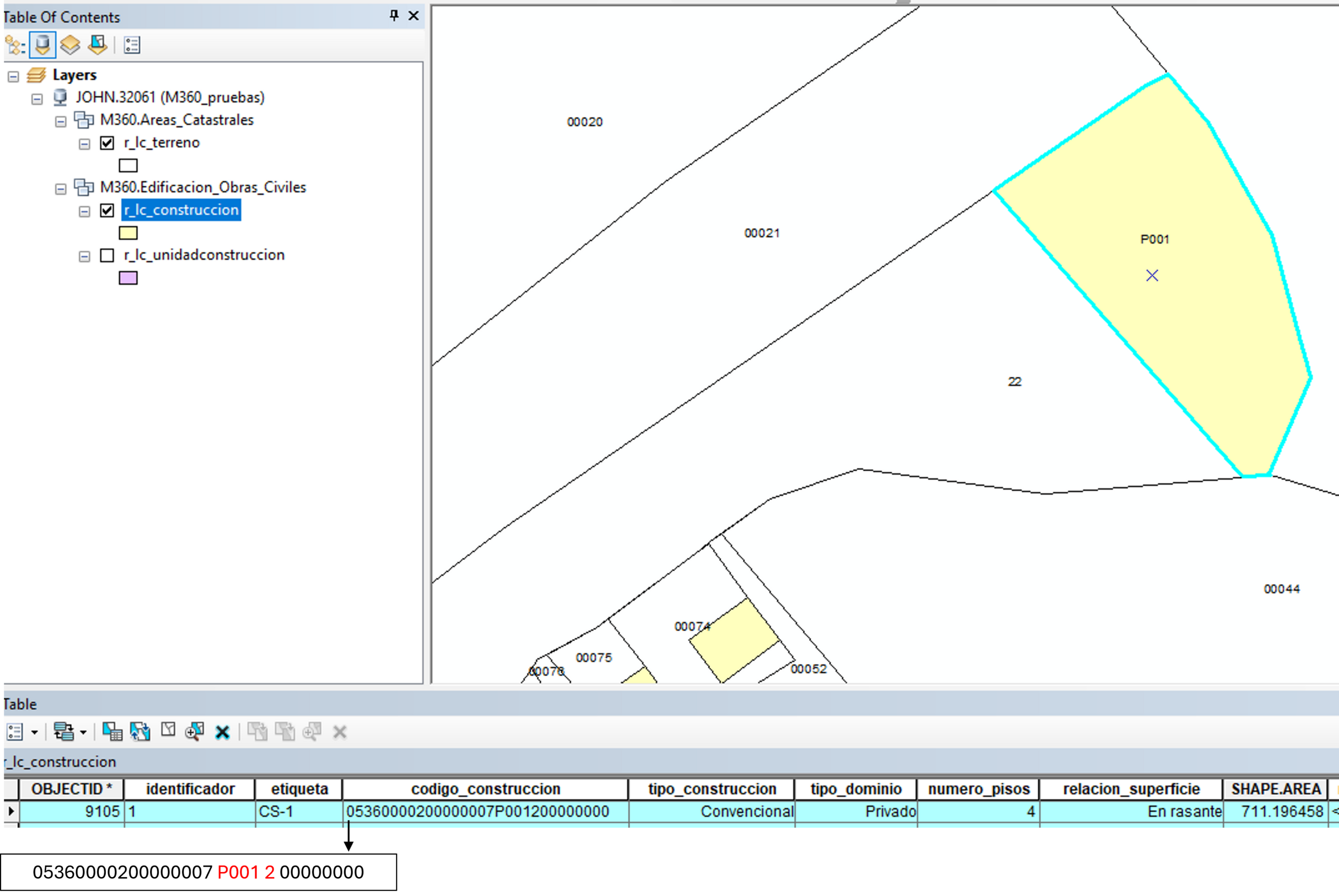The height and width of the screenshot is (896, 1339).
Task: Select r_lc_unidadconstruccion layer name
Action: [204, 255]
